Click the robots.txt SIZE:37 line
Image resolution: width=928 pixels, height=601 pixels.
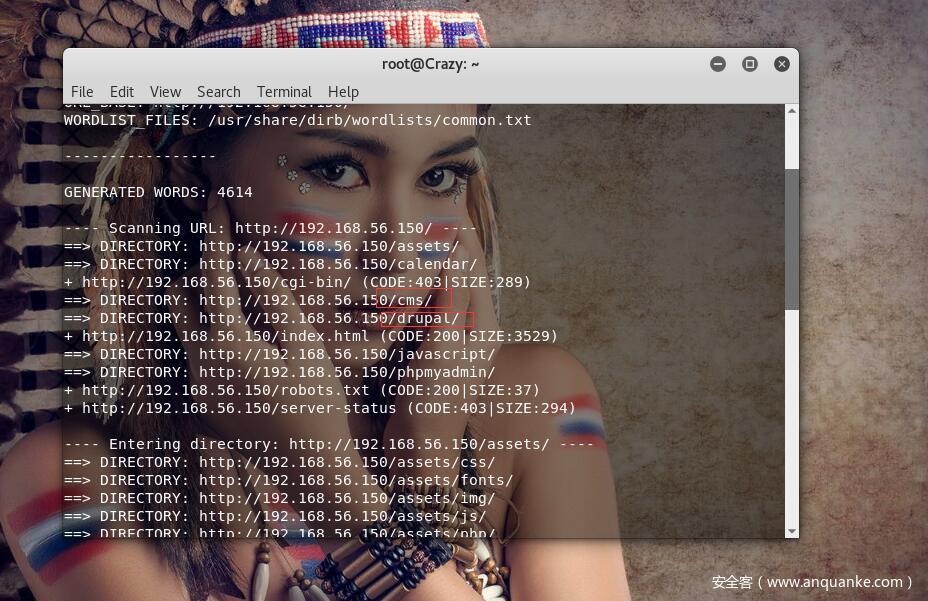(x=302, y=390)
